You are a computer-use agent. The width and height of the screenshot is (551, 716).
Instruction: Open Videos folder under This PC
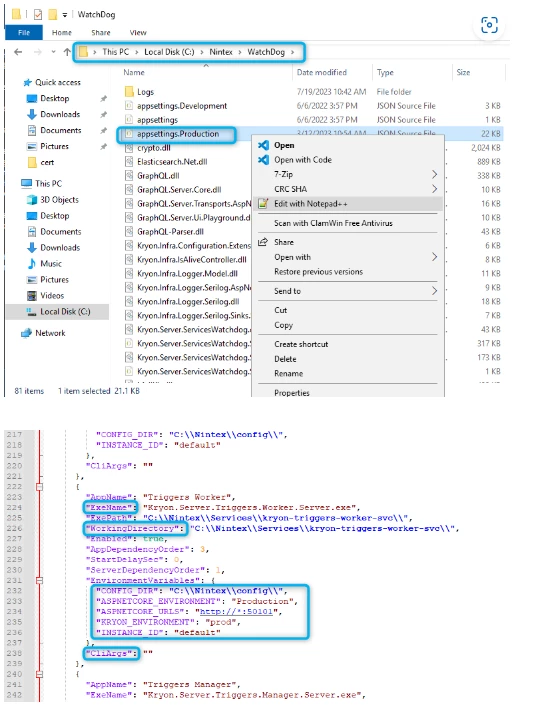(52, 295)
